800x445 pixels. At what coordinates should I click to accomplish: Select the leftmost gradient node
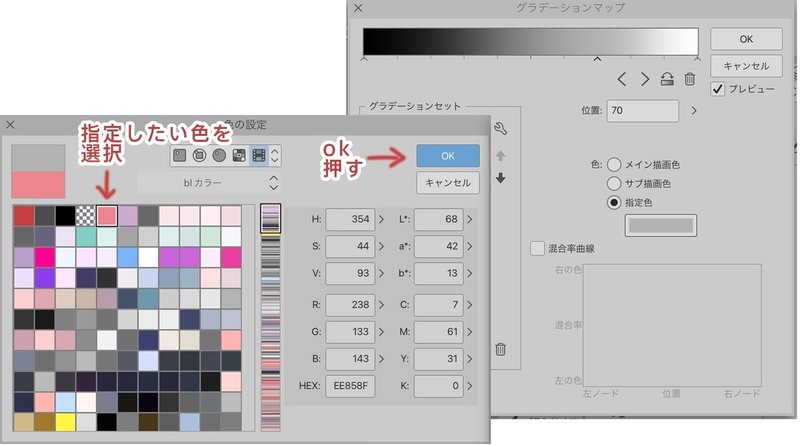coord(364,59)
